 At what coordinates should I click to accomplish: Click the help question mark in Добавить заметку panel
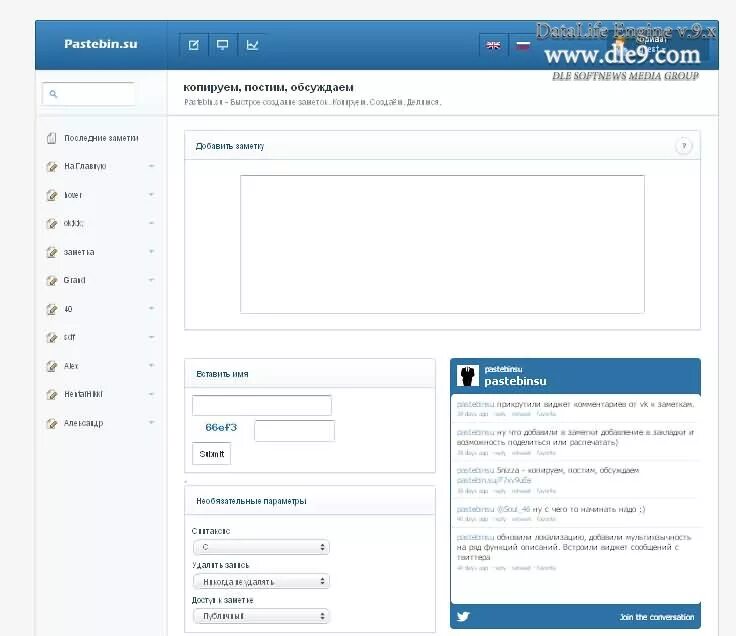tap(684, 146)
